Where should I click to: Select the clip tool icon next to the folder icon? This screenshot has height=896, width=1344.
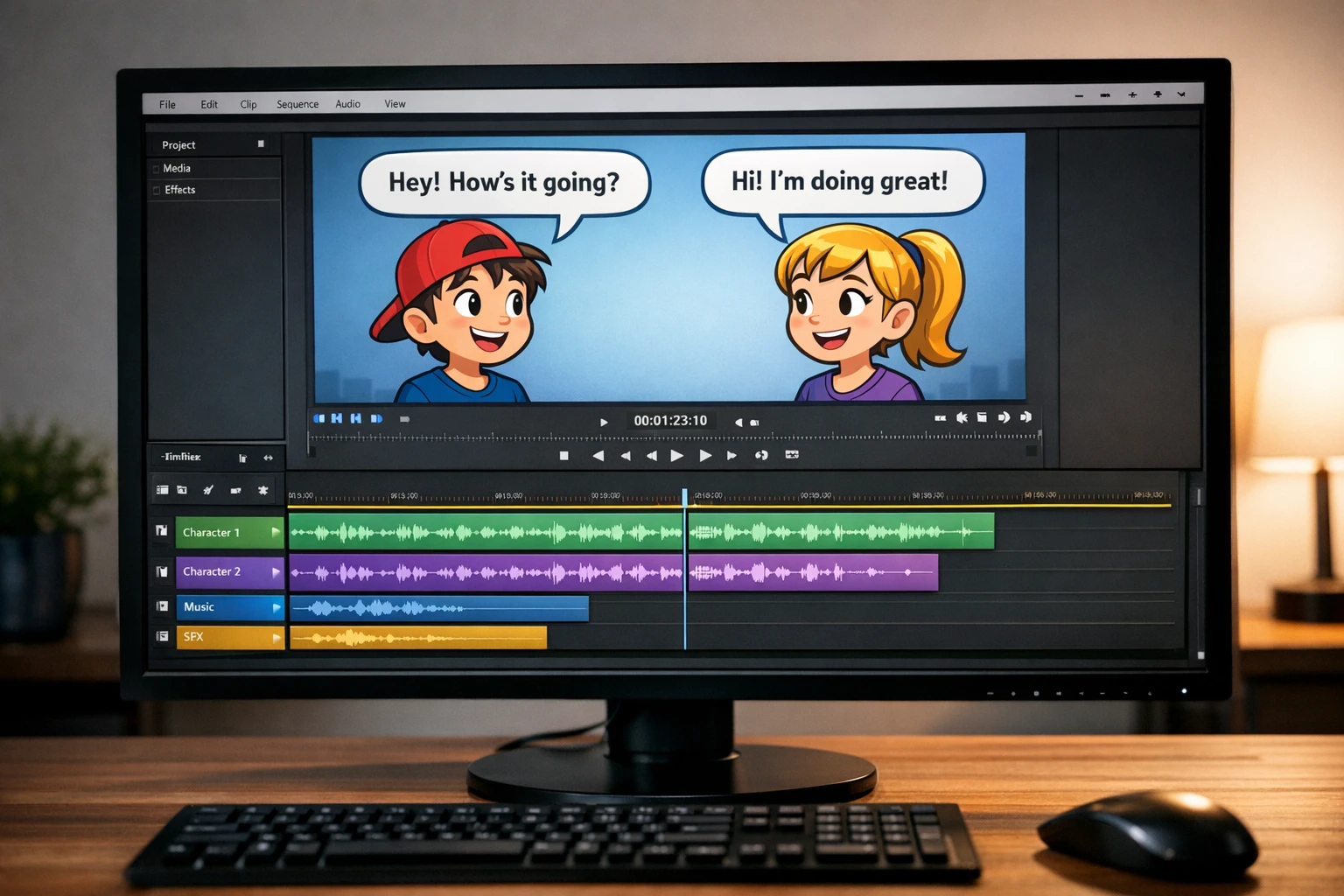pyautogui.click(x=236, y=490)
